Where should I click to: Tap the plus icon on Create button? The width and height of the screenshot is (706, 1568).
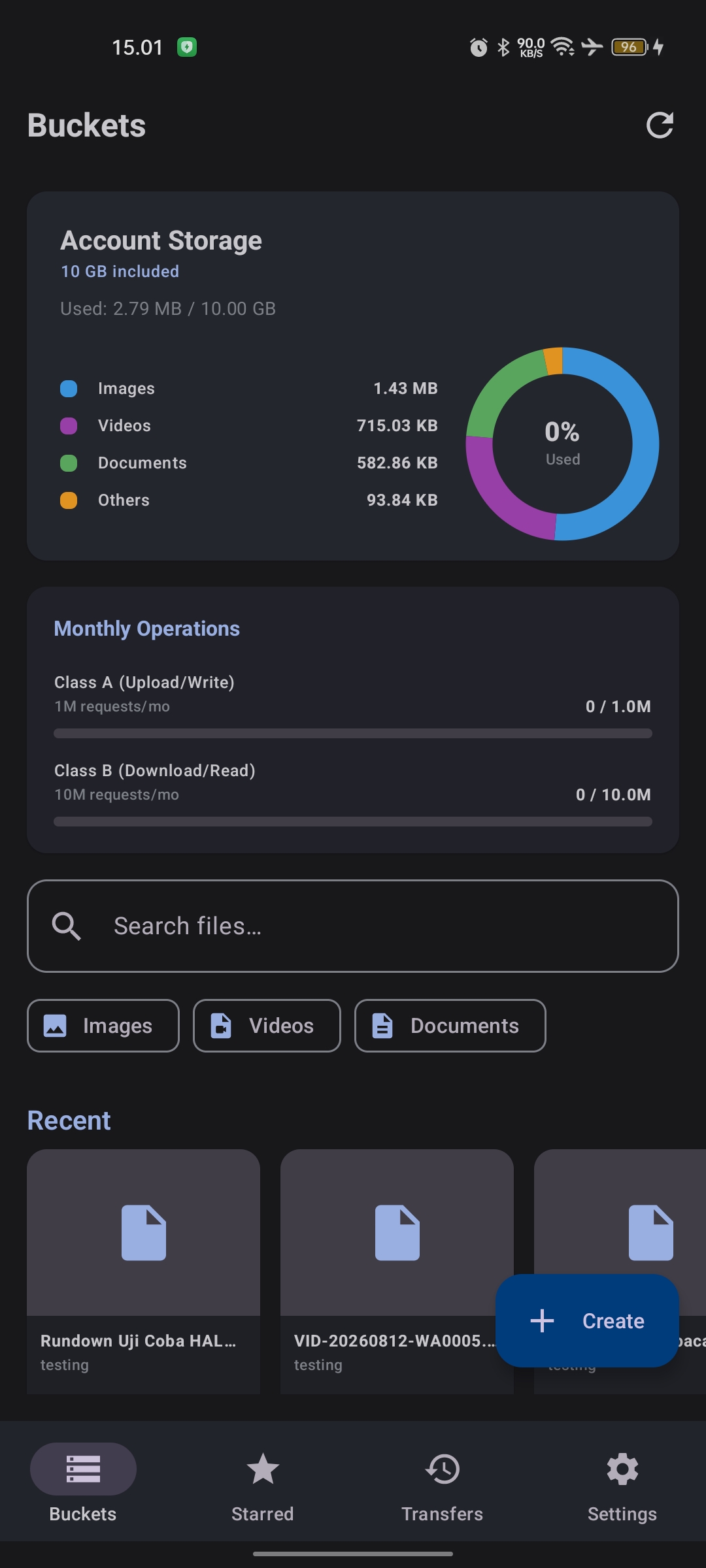click(x=542, y=1320)
